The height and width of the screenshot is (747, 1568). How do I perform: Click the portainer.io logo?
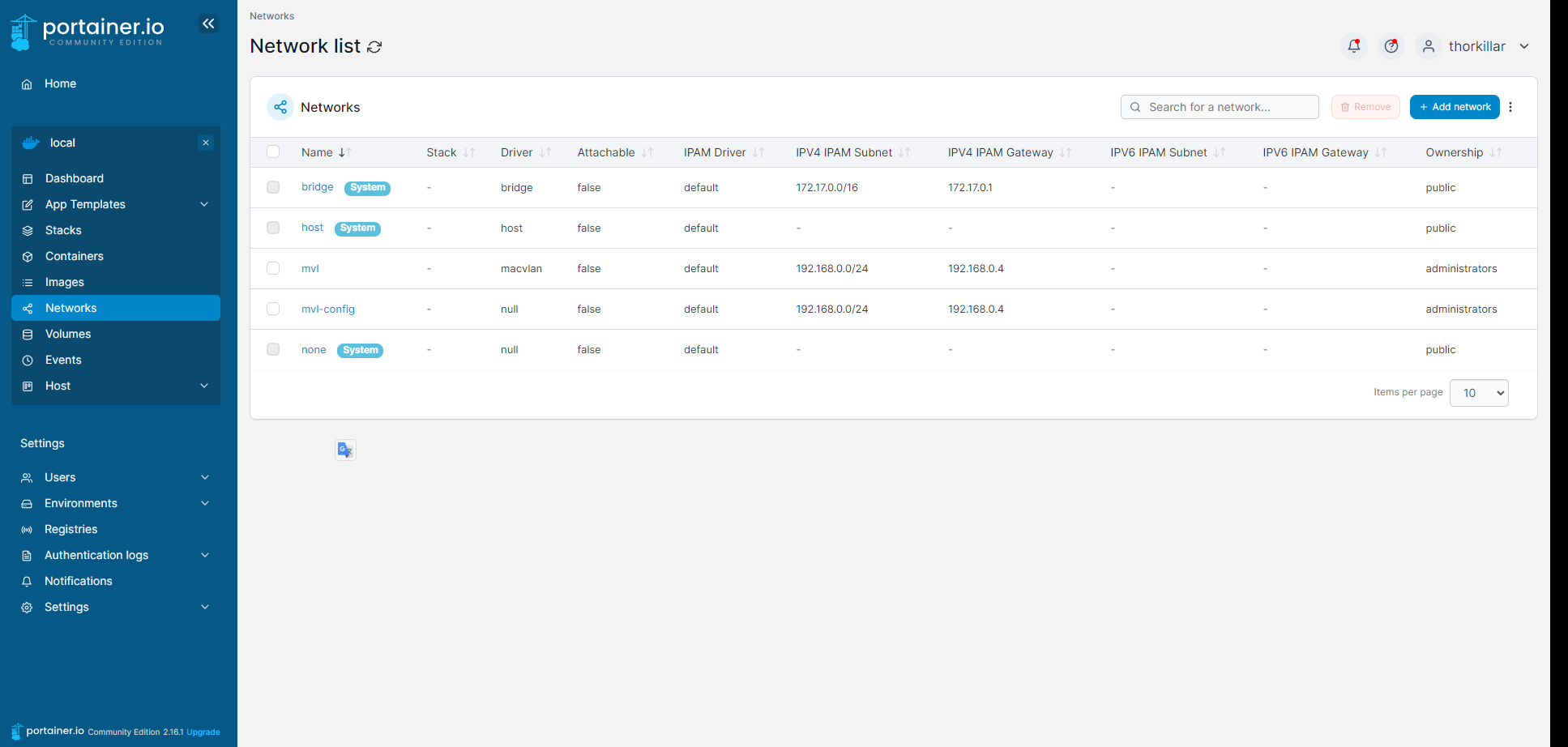(88, 32)
